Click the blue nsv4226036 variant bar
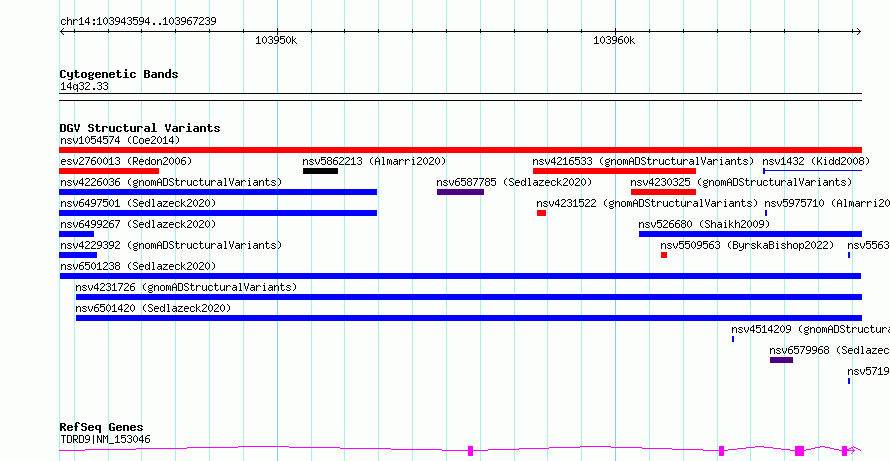The width and height of the screenshot is (890, 461). pos(218,192)
